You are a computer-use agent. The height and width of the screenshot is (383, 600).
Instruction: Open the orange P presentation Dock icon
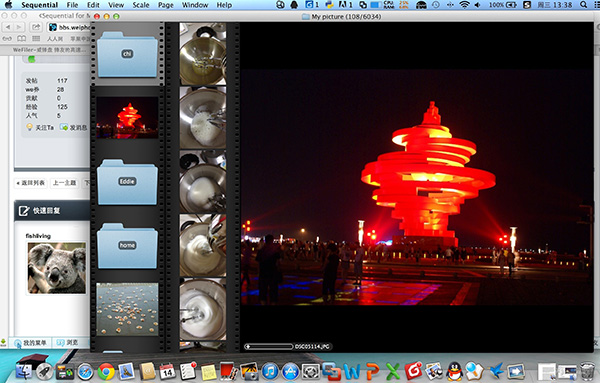(372, 372)
